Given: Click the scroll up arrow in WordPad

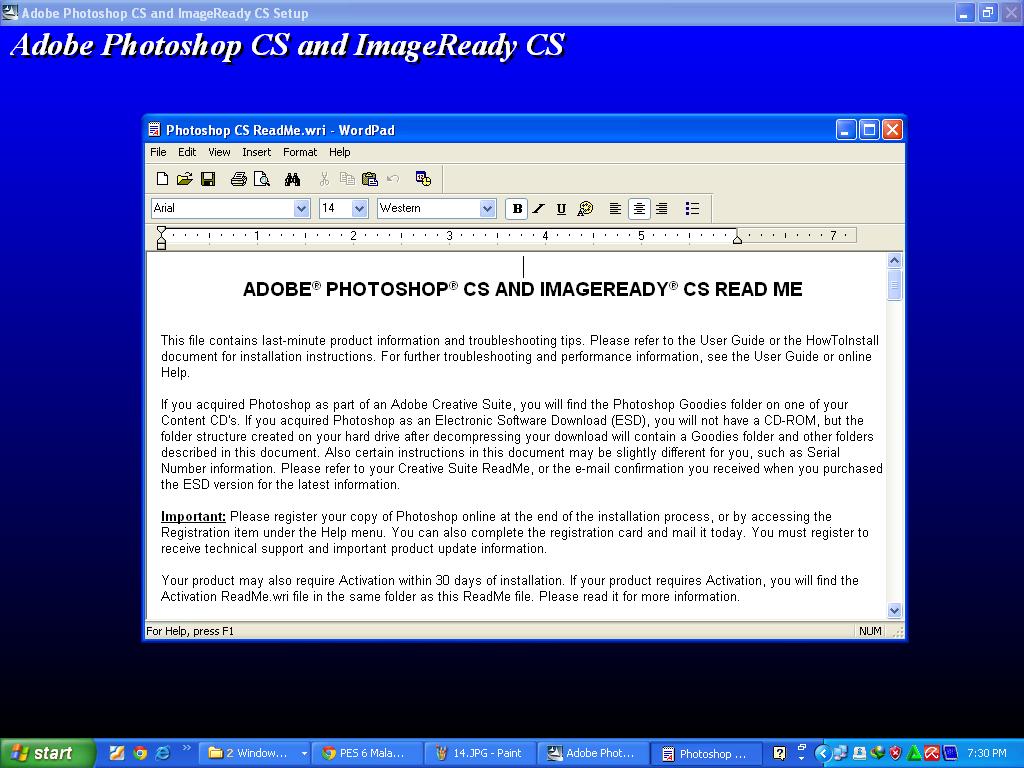Looking at the screenshot, I should [x=895, y=261].
